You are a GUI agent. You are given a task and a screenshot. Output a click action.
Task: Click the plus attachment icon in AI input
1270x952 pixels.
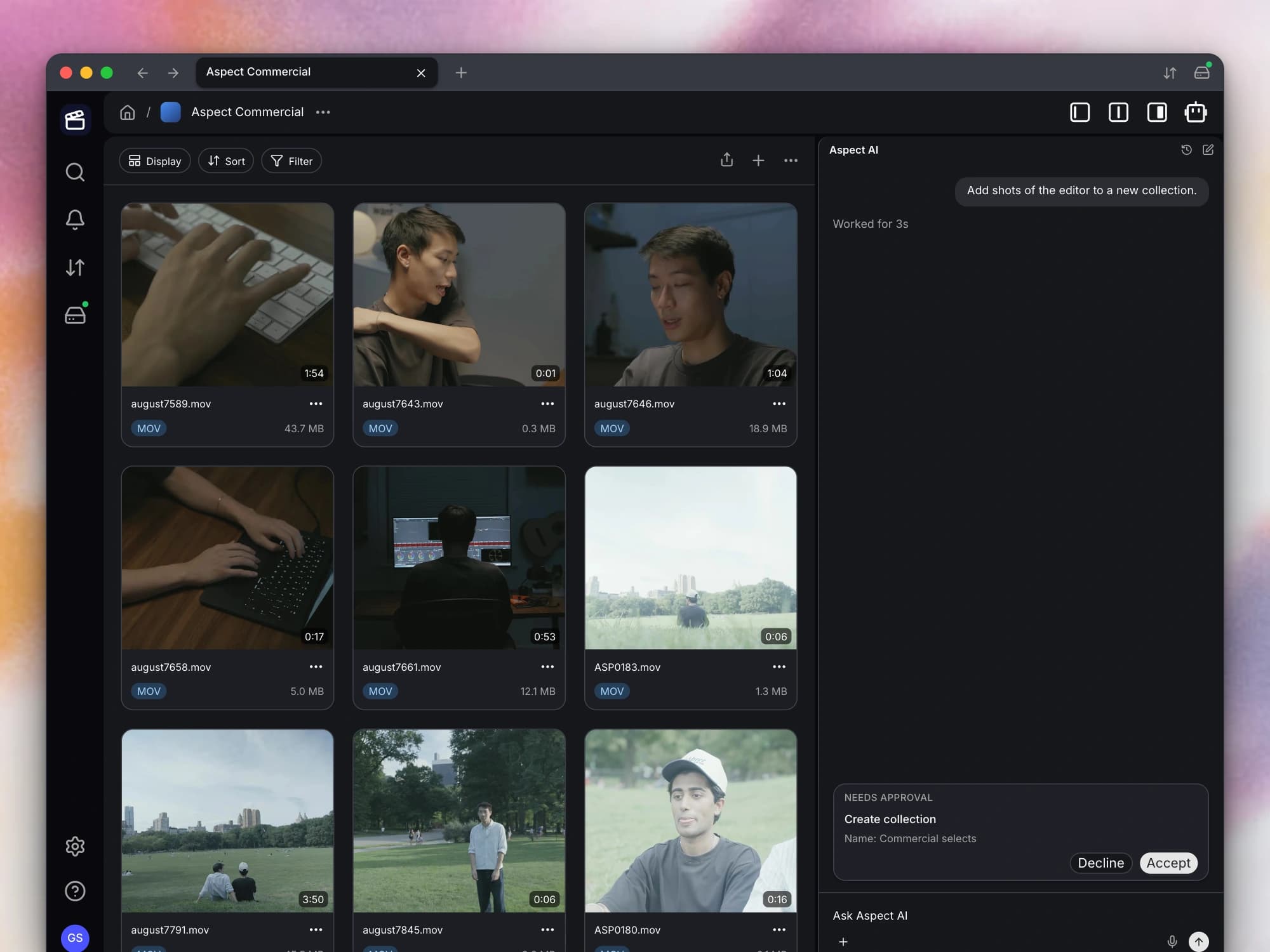843,942
